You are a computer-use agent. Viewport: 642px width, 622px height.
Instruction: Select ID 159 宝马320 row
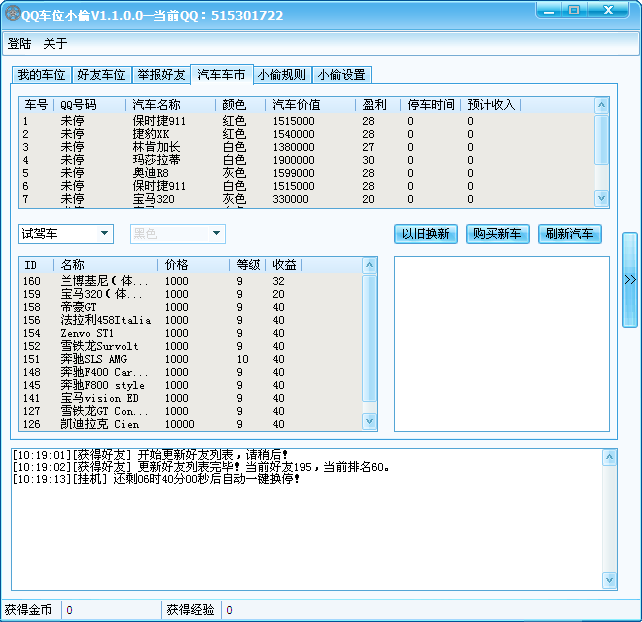[x=191, y=294]
